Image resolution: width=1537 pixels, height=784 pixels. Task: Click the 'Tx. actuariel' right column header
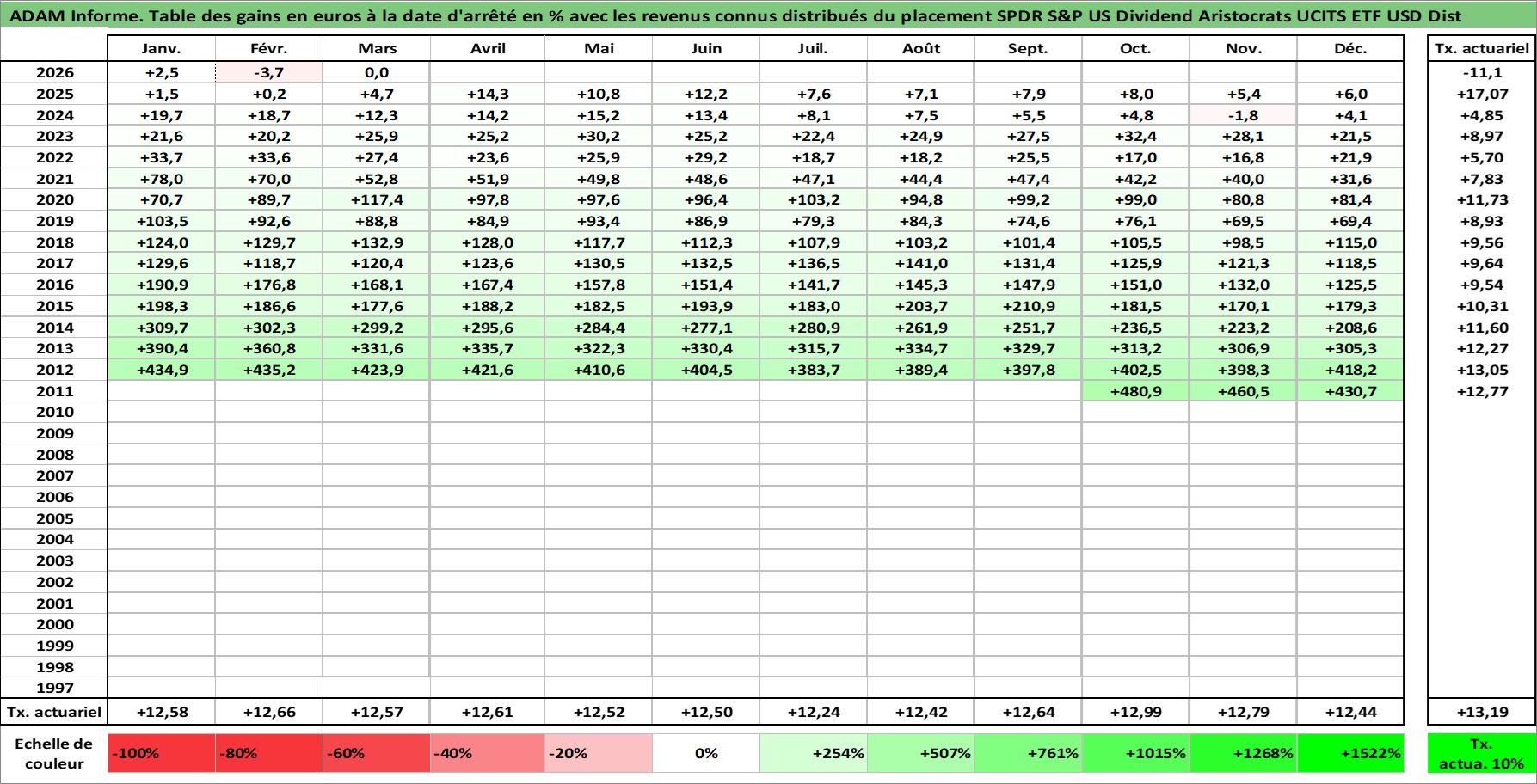[x=1481, y=48]
